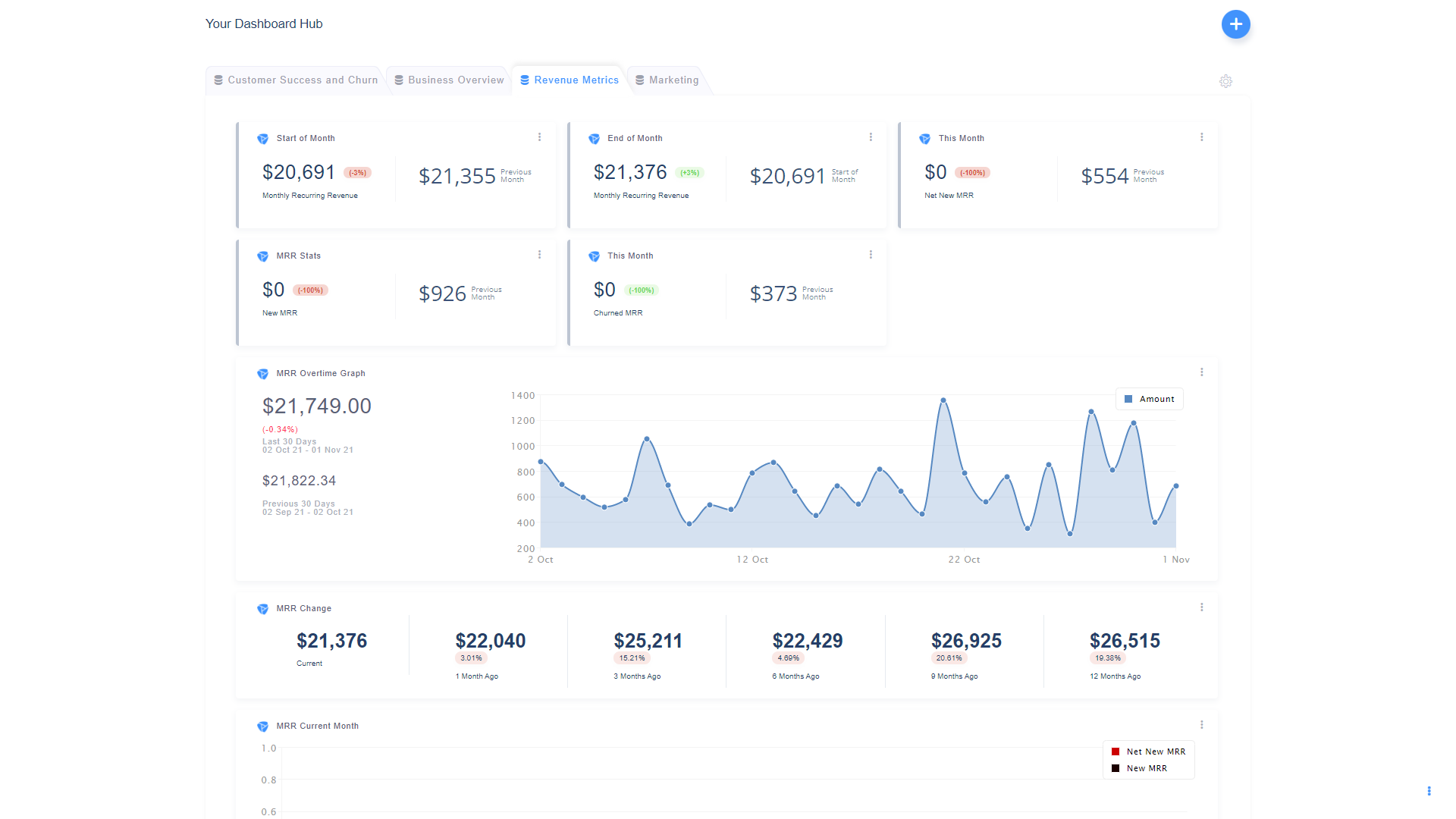Open options menu on MRR Stats card
Image resolution: width=1456 pixels, height=819 pixels.
point(539,255)
